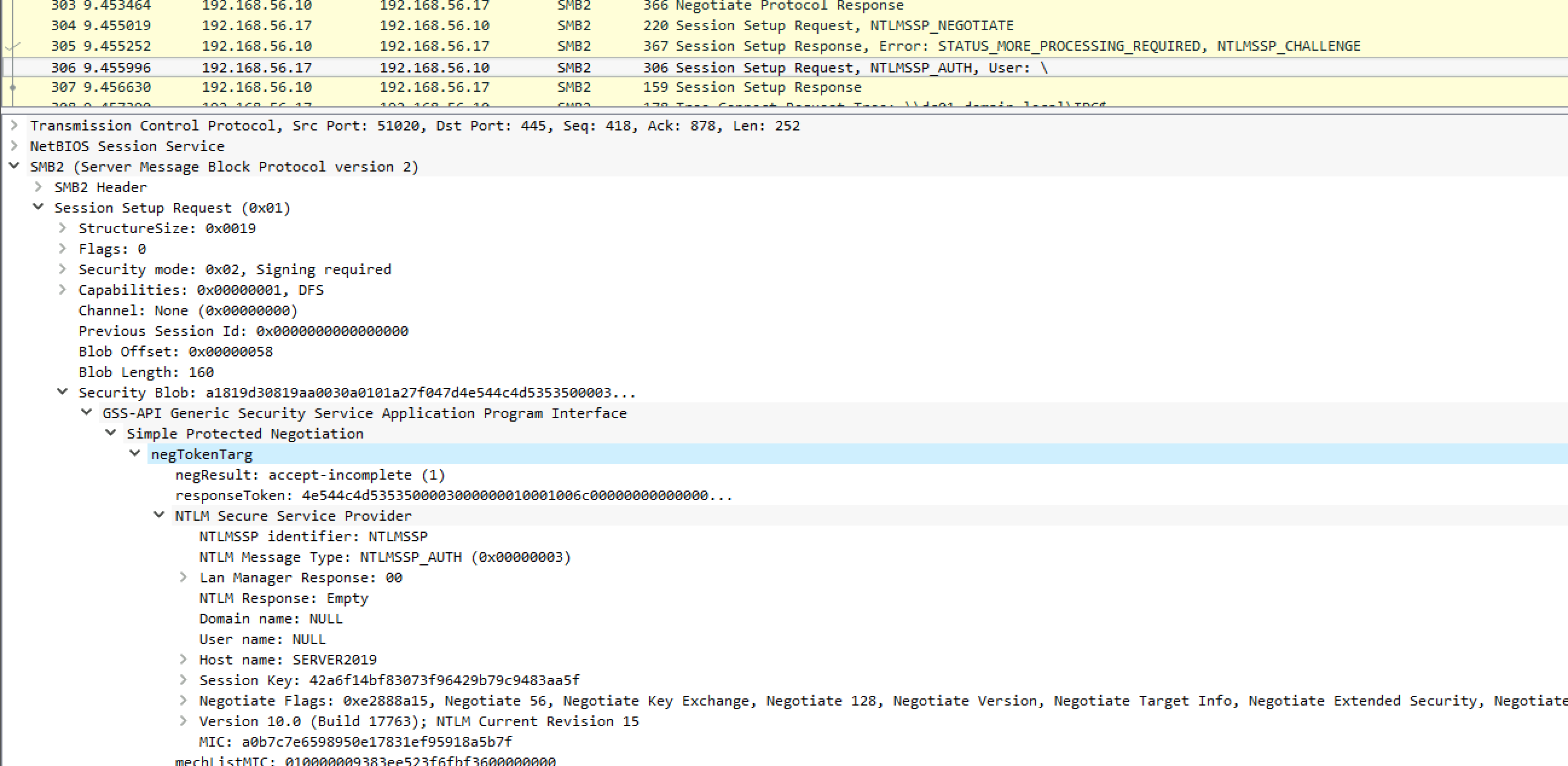Expand the Lan Manager Response field
Image resolution: width=1568 pixels, height=766 pixels.
(x=183, y=578)
